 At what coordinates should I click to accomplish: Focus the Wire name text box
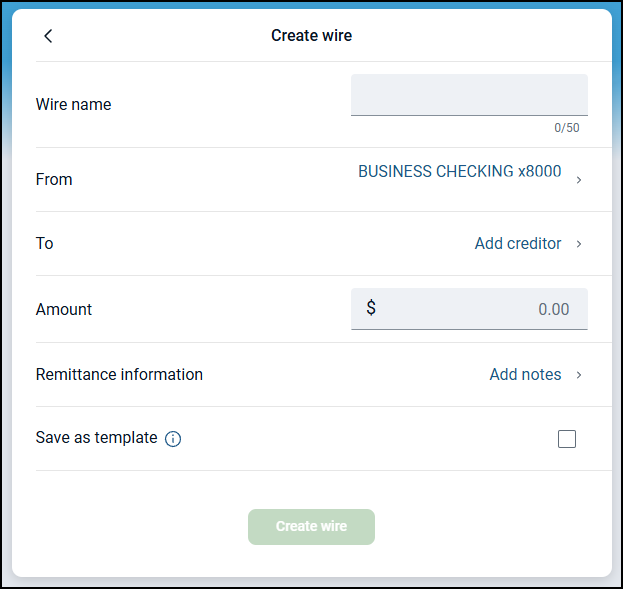click(469, 95)
